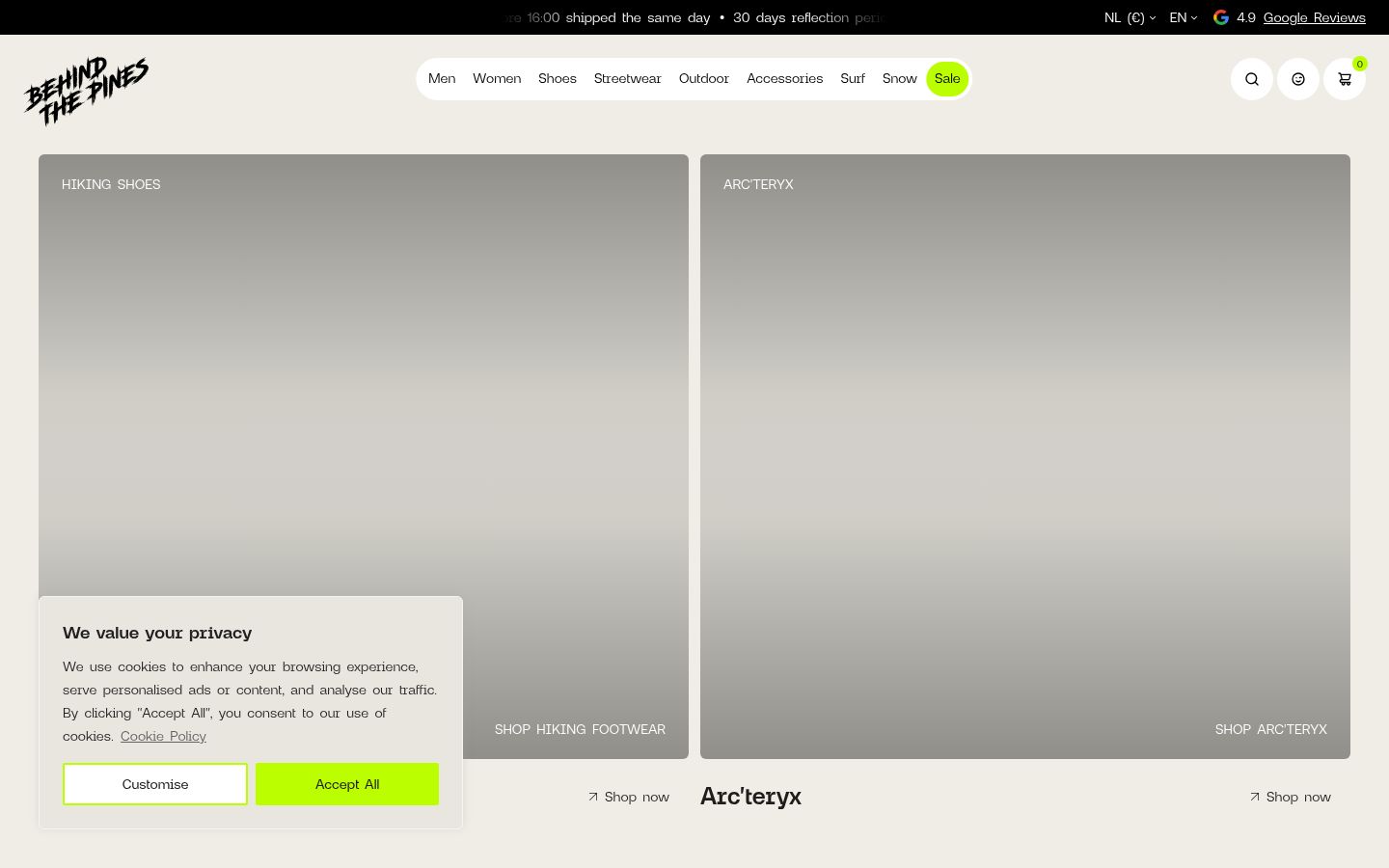Open the Accessories menu
1389x868 pixels.
(785, 79)
